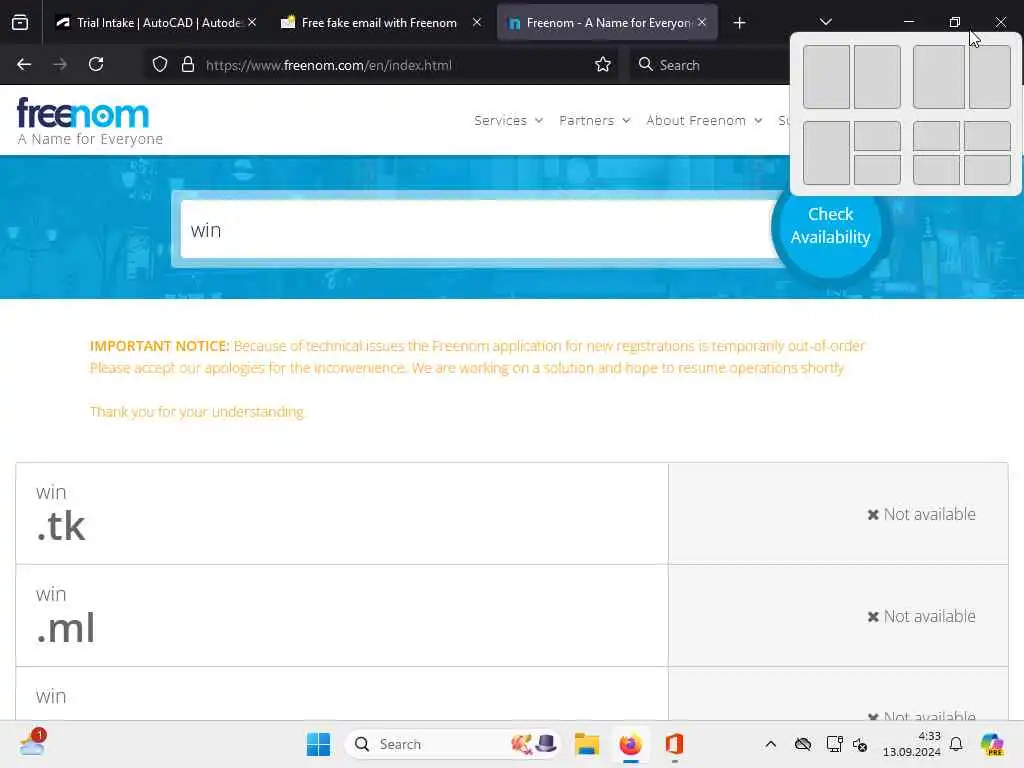
Task: Switch to Trial Intake AutoCAD tab
Action: [157, 23]
